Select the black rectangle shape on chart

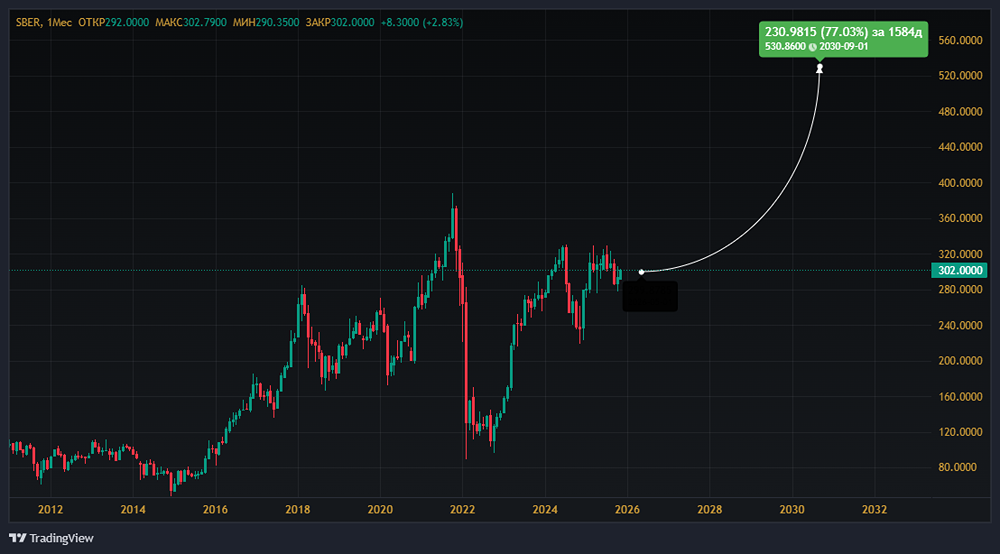(x=650, y=295)
